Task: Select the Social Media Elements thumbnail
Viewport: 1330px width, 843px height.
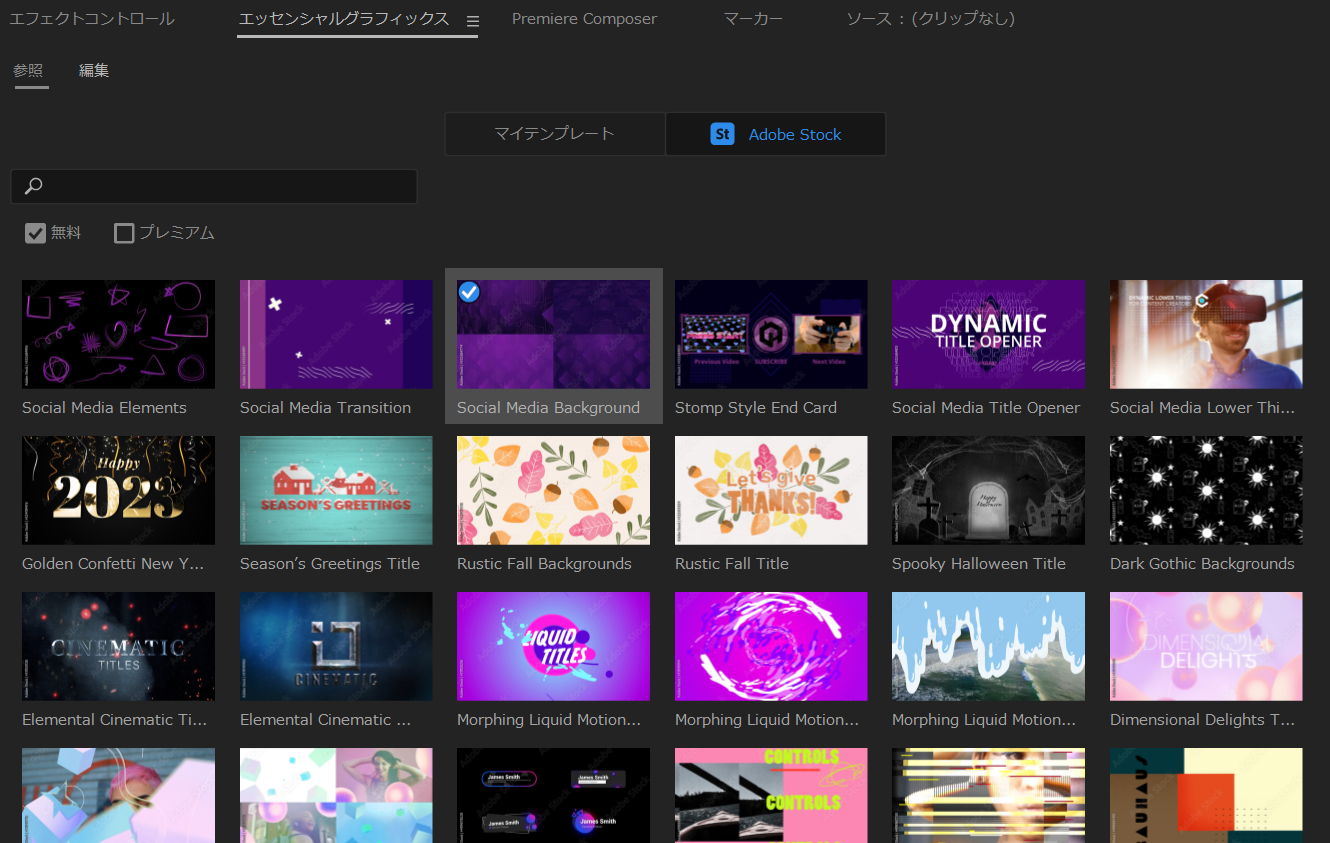Action: [x=118, y=334]
